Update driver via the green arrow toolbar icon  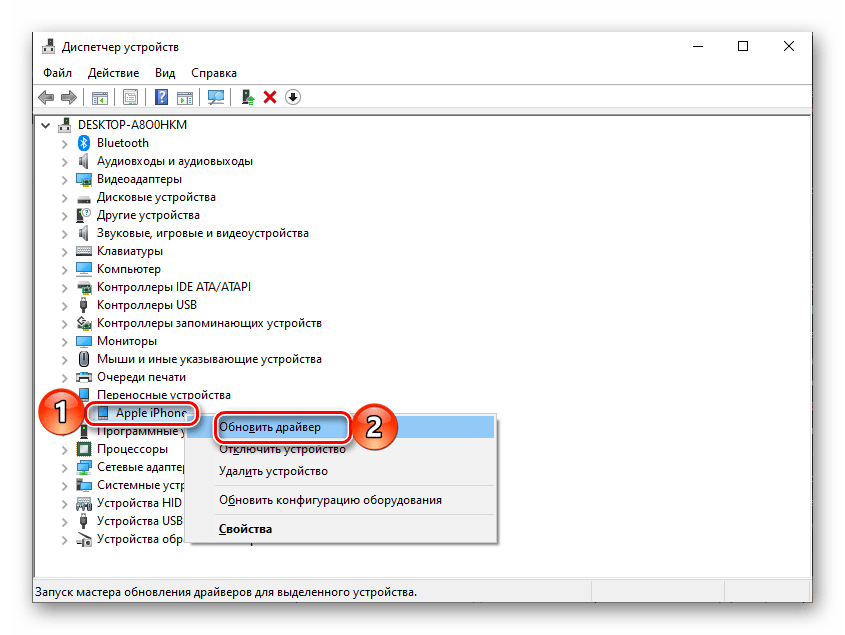pos(247,98)
